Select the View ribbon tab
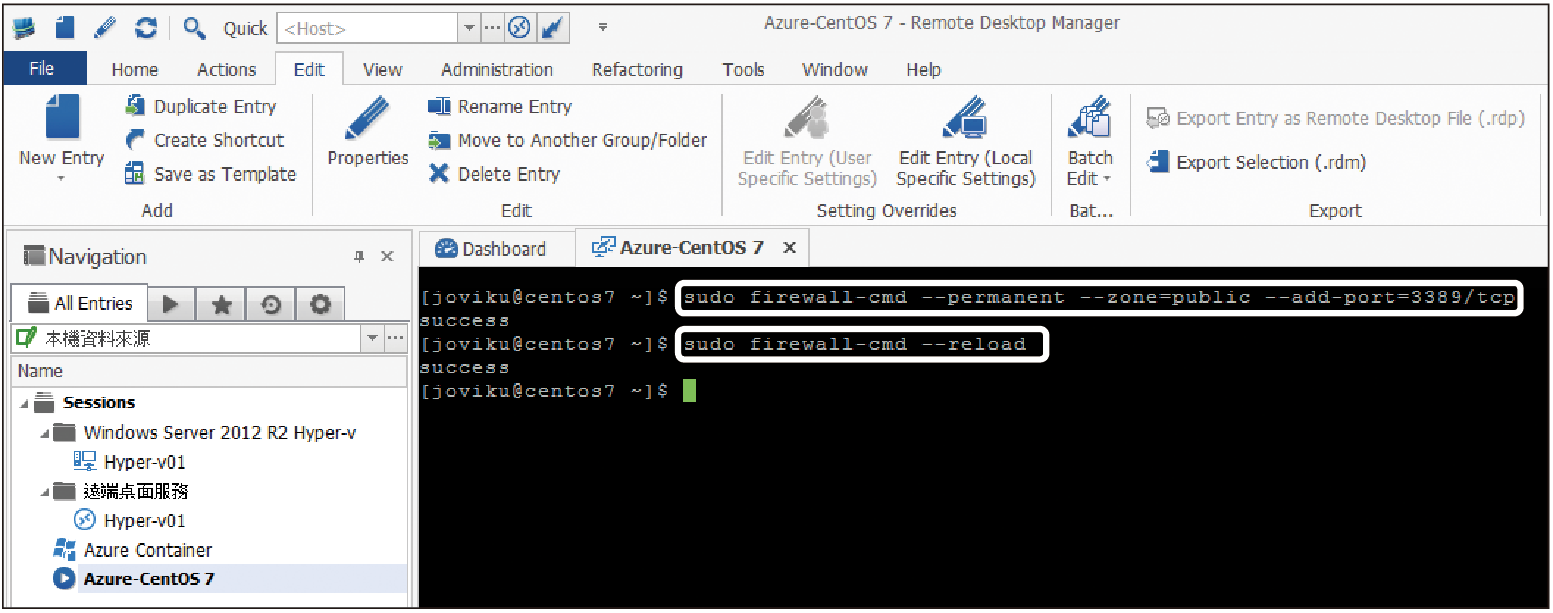This screenshot has height=613, width=1553. click(x=382, y=69)
